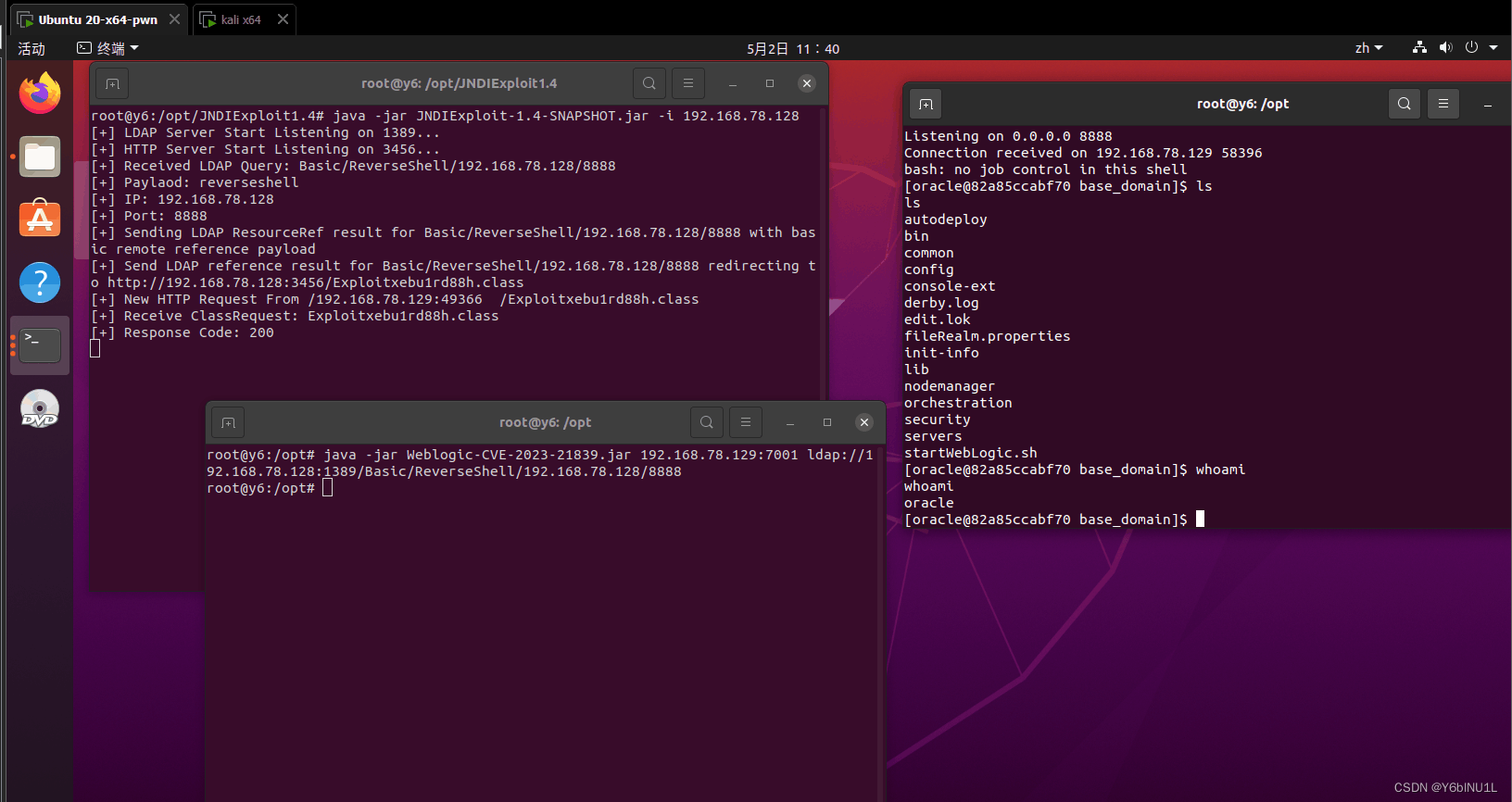Search in the middle /opt terminal
Viewport: 1512px width, 802px height.
[707, 422]
